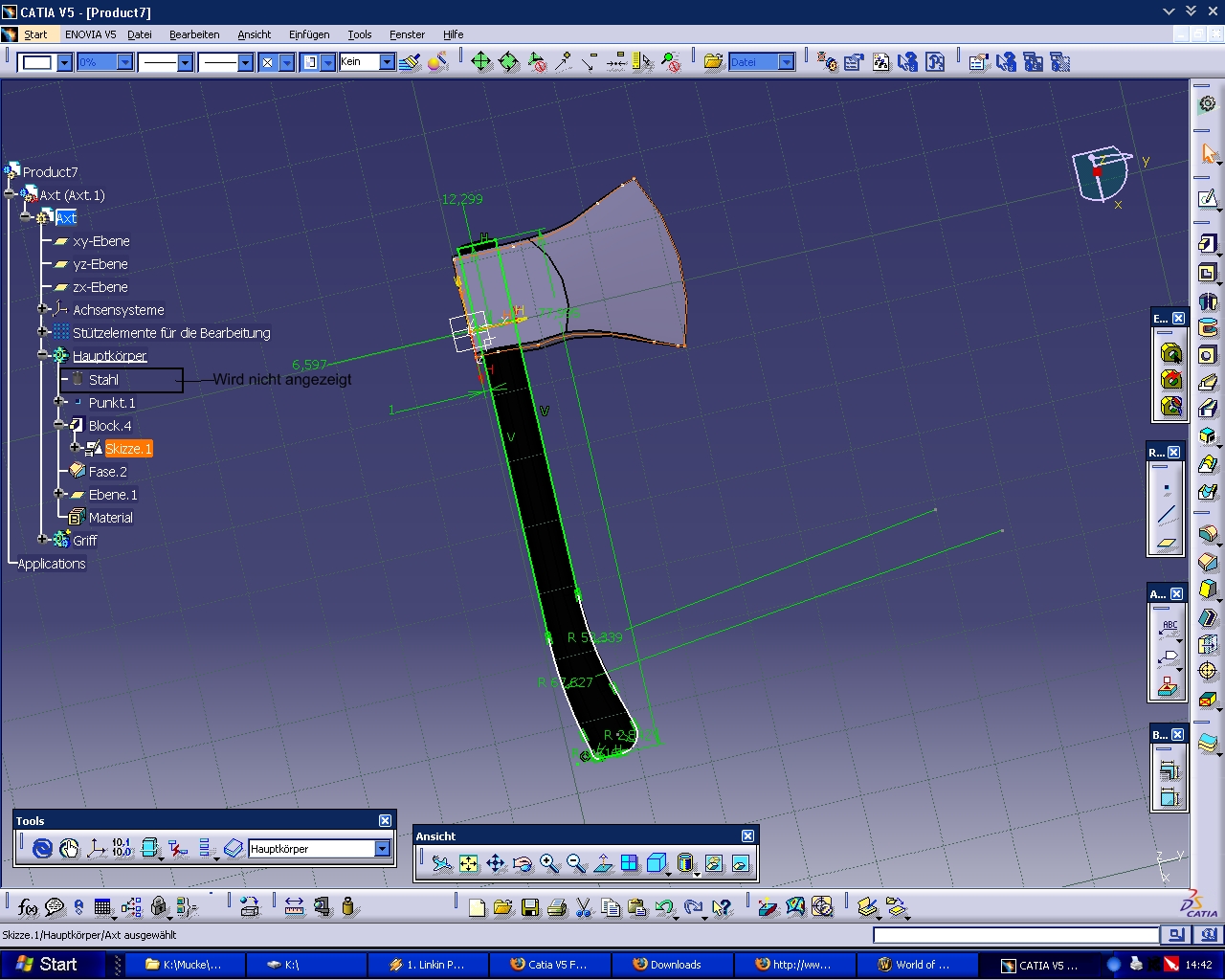1225x980 pixels.
Task: Click the Fly mode airplane icon in Ansicht
Action: 441,863
